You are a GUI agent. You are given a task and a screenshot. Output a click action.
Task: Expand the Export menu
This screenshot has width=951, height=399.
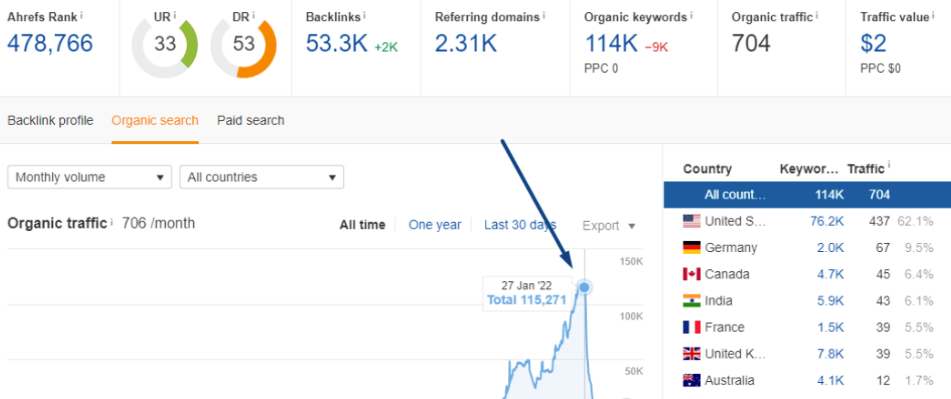tap(609, 226)
